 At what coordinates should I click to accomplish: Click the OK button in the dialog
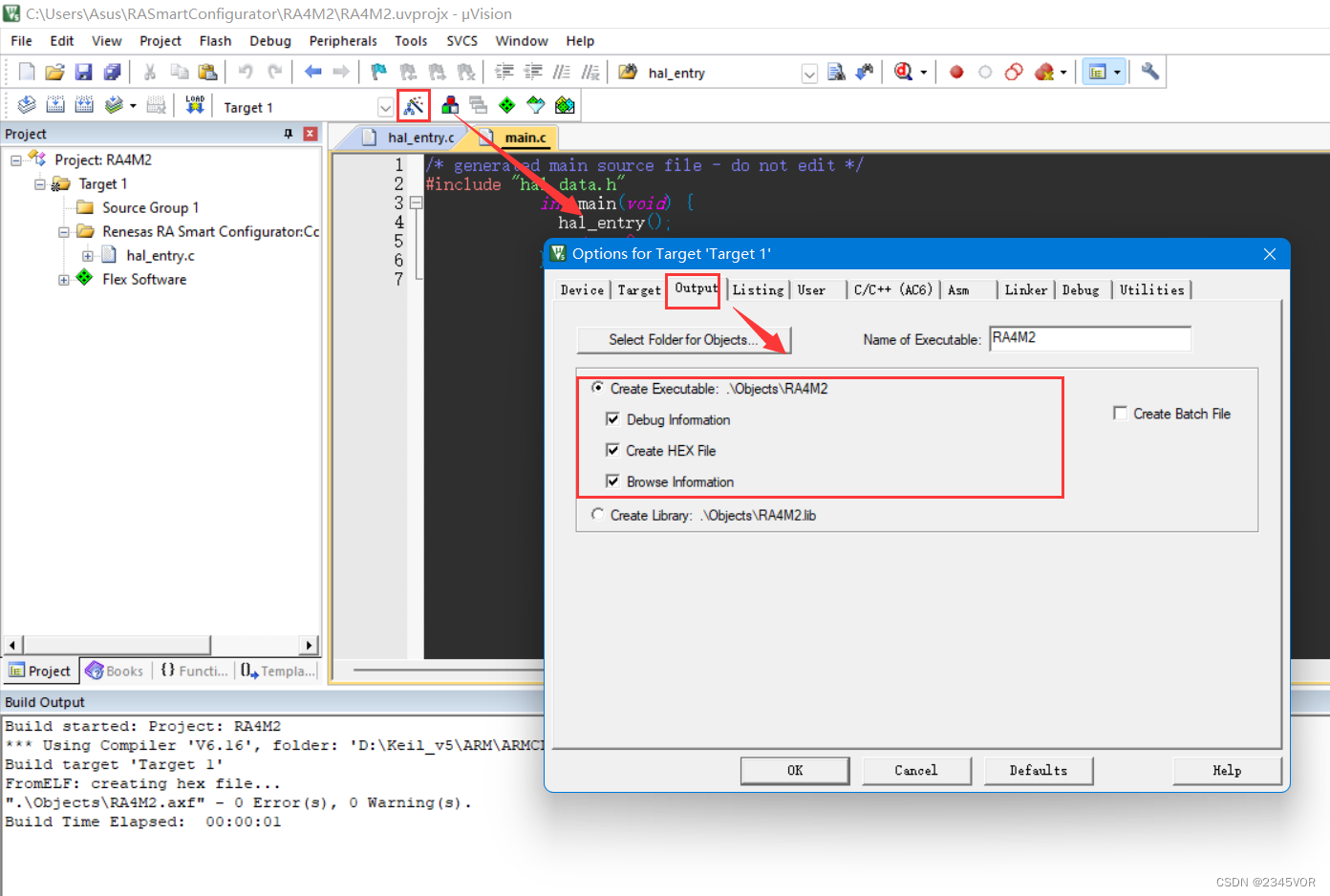(x=795, y=771)
